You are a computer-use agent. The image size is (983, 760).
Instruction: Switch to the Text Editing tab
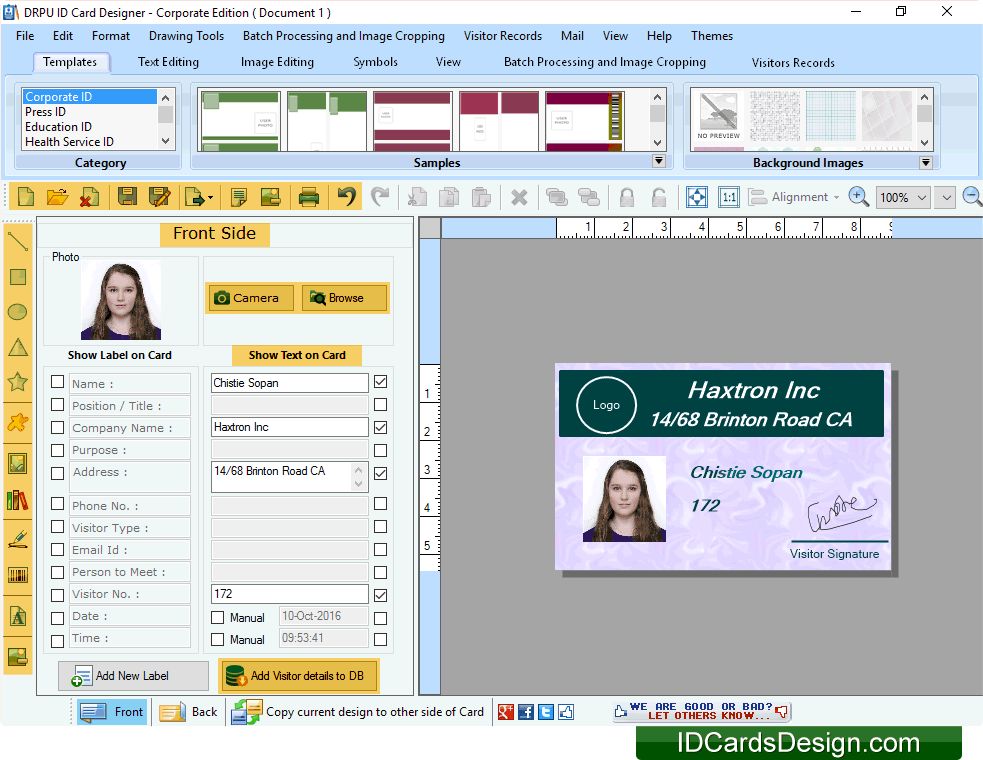point(168,62)
